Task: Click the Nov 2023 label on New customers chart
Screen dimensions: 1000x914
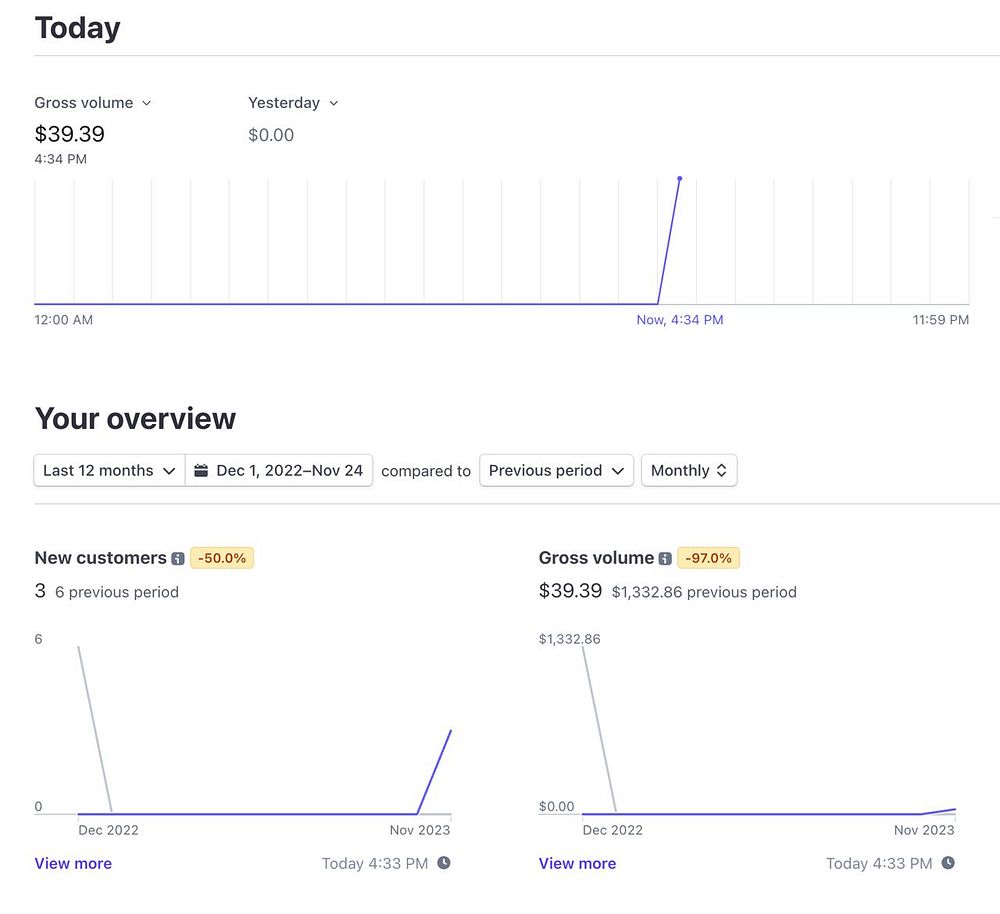Action: click(x=420, y=830)
